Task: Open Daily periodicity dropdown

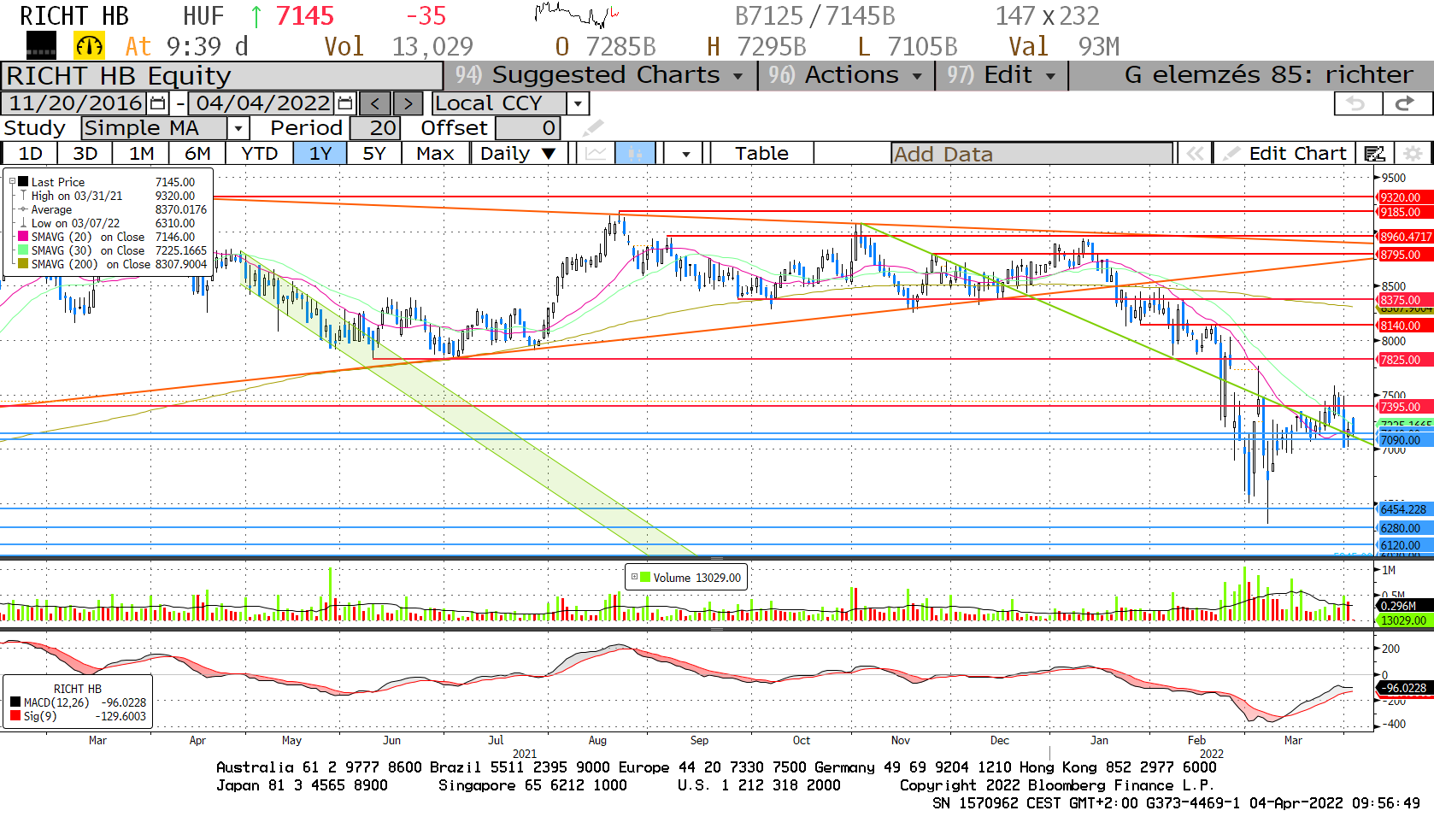Action: [x=518, y=154]
